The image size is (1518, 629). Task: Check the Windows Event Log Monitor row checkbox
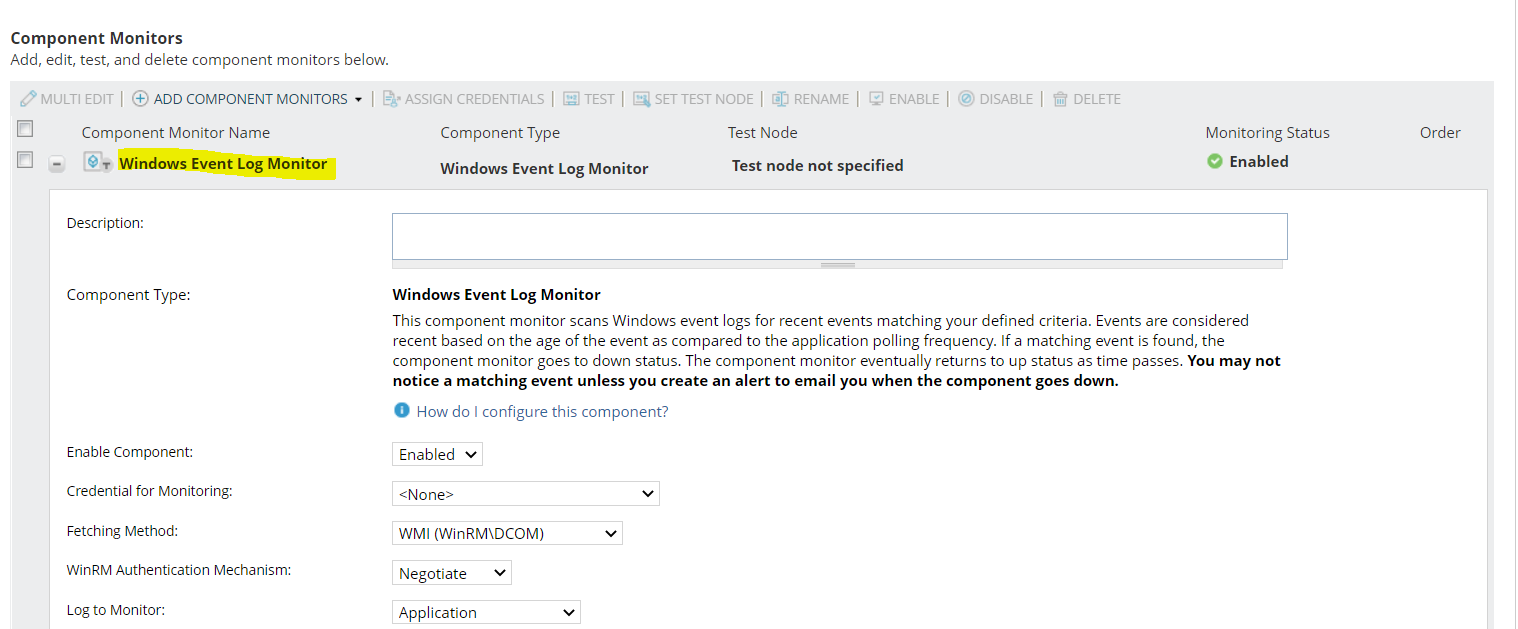(x=25, y=160)
